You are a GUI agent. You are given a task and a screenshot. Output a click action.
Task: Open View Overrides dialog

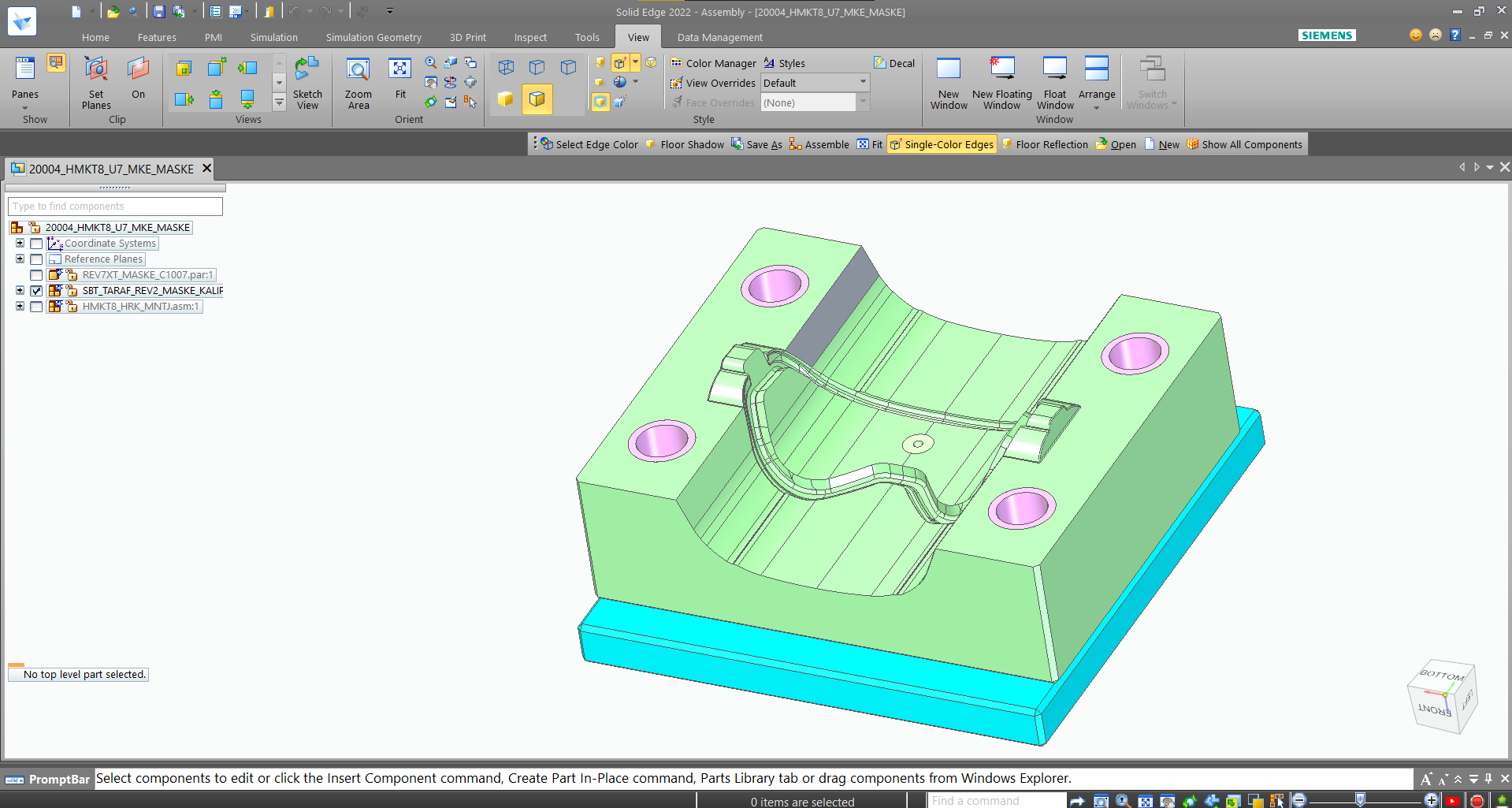point(713,83)
